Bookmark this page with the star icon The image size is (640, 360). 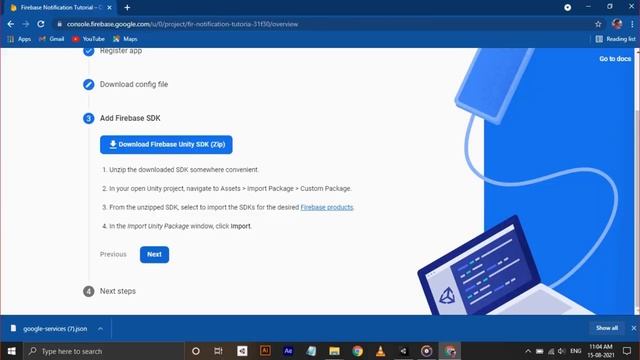pyautogui.click(x=598, y=24)
